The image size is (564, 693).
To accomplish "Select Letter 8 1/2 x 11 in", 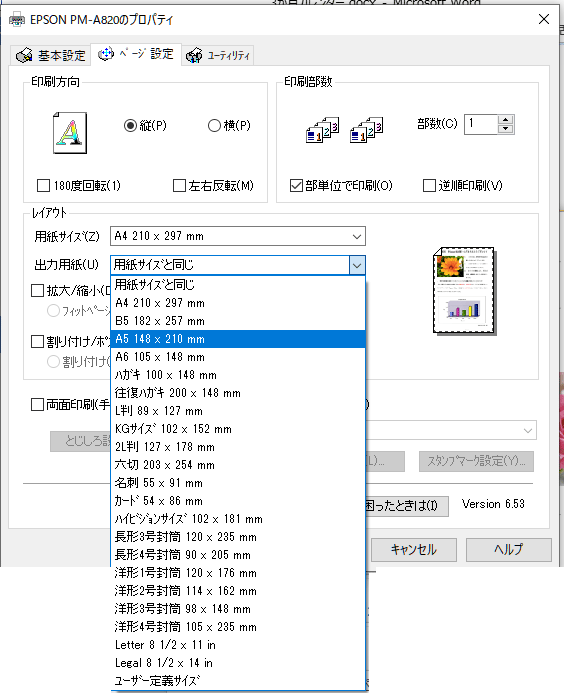I will [238, 645].
